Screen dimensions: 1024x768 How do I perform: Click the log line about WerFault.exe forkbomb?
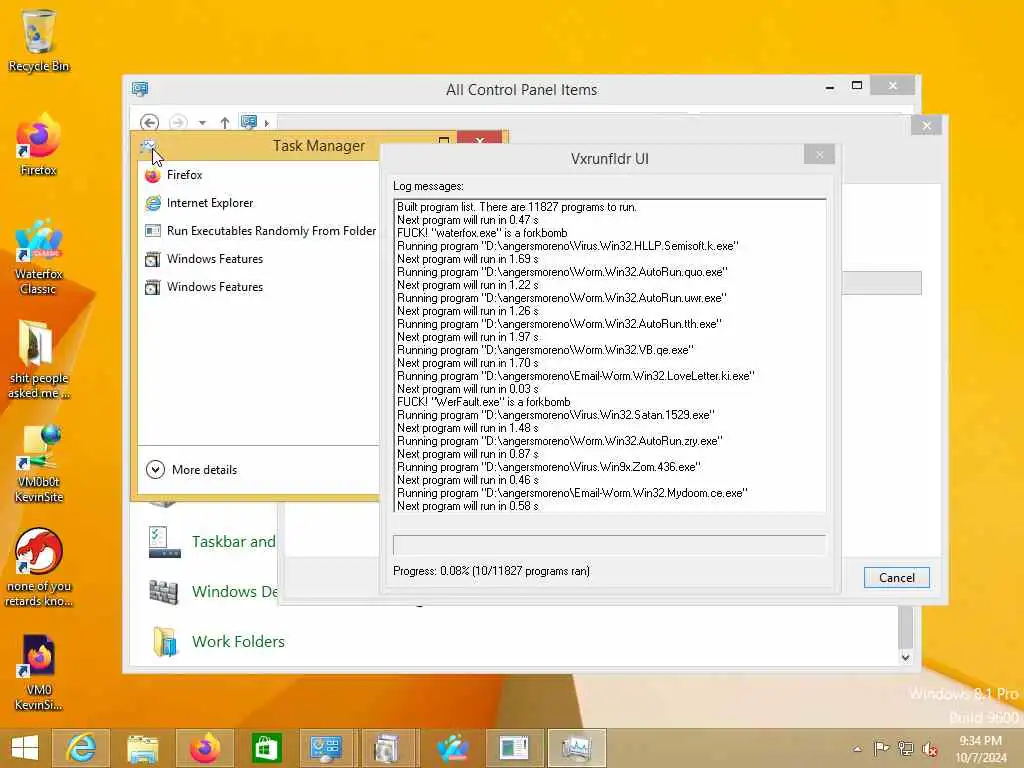click(x=483, y=402)
